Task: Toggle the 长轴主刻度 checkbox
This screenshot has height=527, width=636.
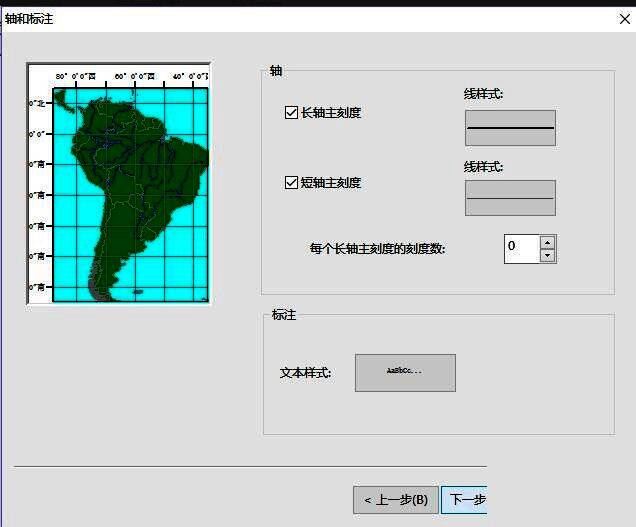Action: click(292, 113)
